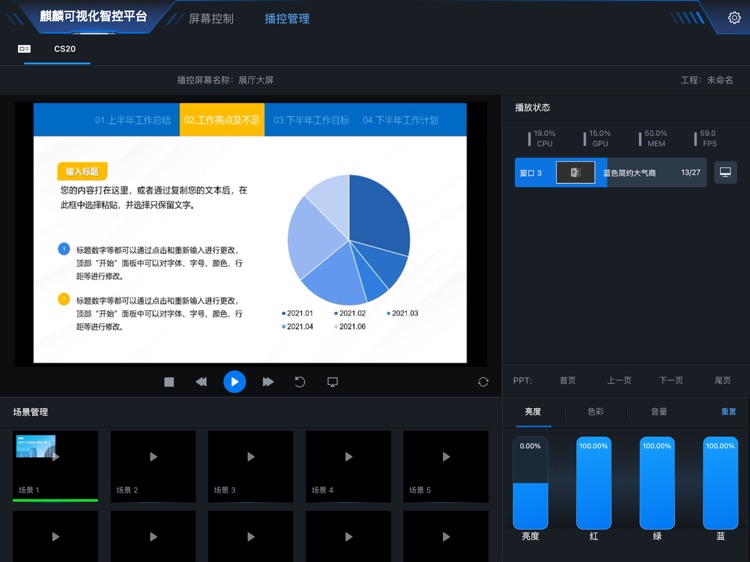The width and height of the screenshot is (750, 562).
Task: Click the CPU 19.0% indicator
Action: [x=541, y=138]
